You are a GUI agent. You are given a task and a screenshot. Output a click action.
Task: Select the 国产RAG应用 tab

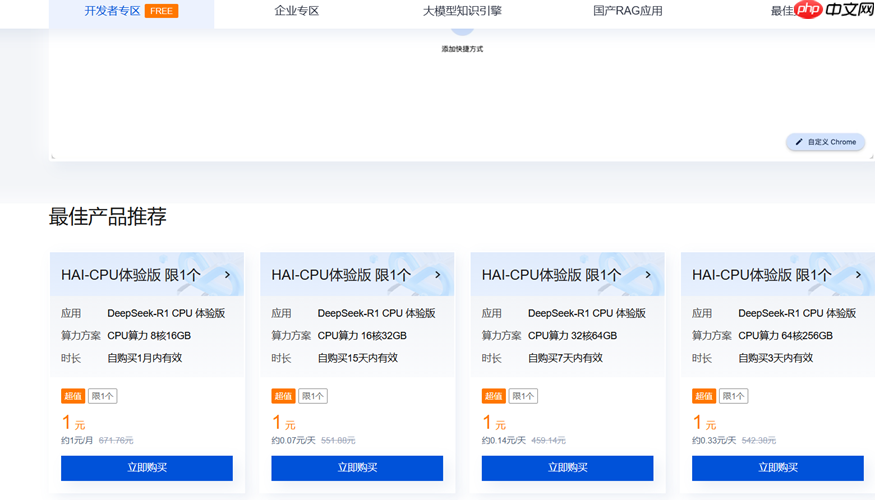pyautogui.click(x=628, y=11)
